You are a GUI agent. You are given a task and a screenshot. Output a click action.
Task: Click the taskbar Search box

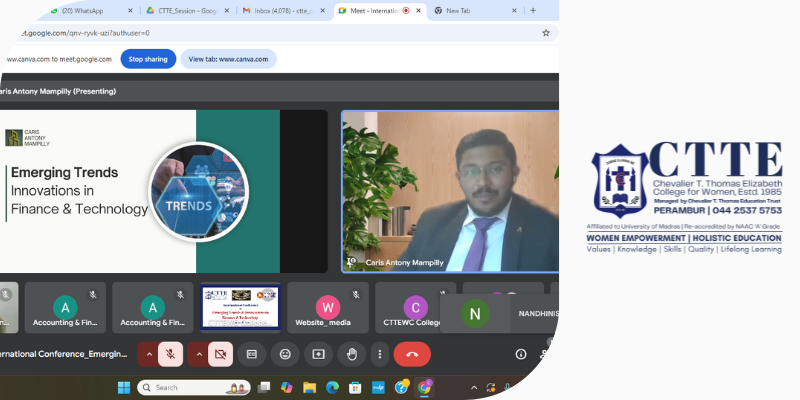[194, 388]
